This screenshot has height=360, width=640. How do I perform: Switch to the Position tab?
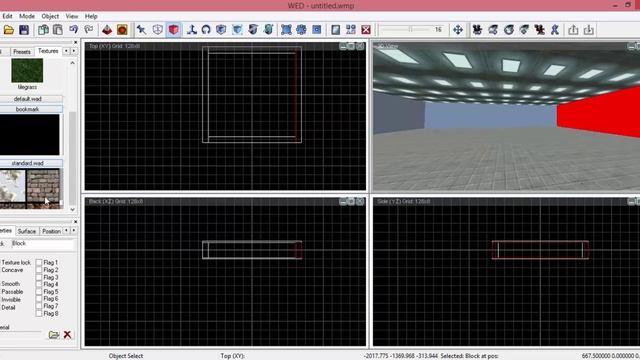pos(51,231)
